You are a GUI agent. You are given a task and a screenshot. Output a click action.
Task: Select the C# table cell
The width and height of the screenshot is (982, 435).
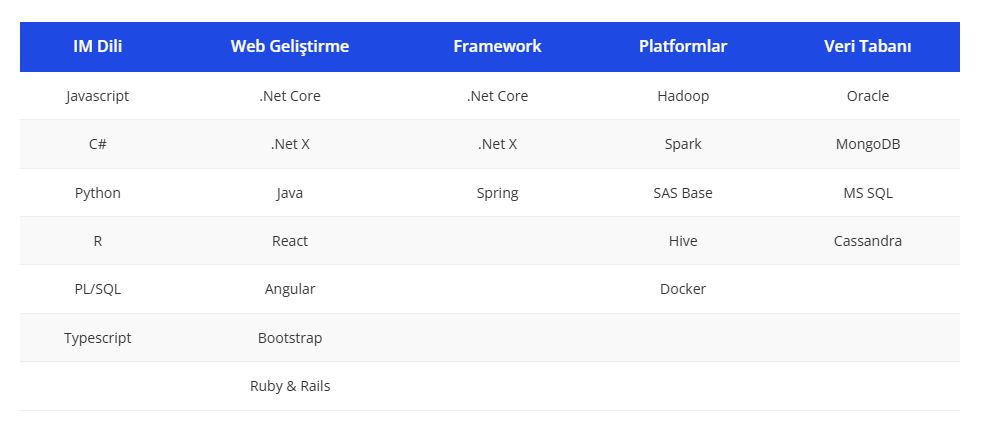click(x=98, y=144)
